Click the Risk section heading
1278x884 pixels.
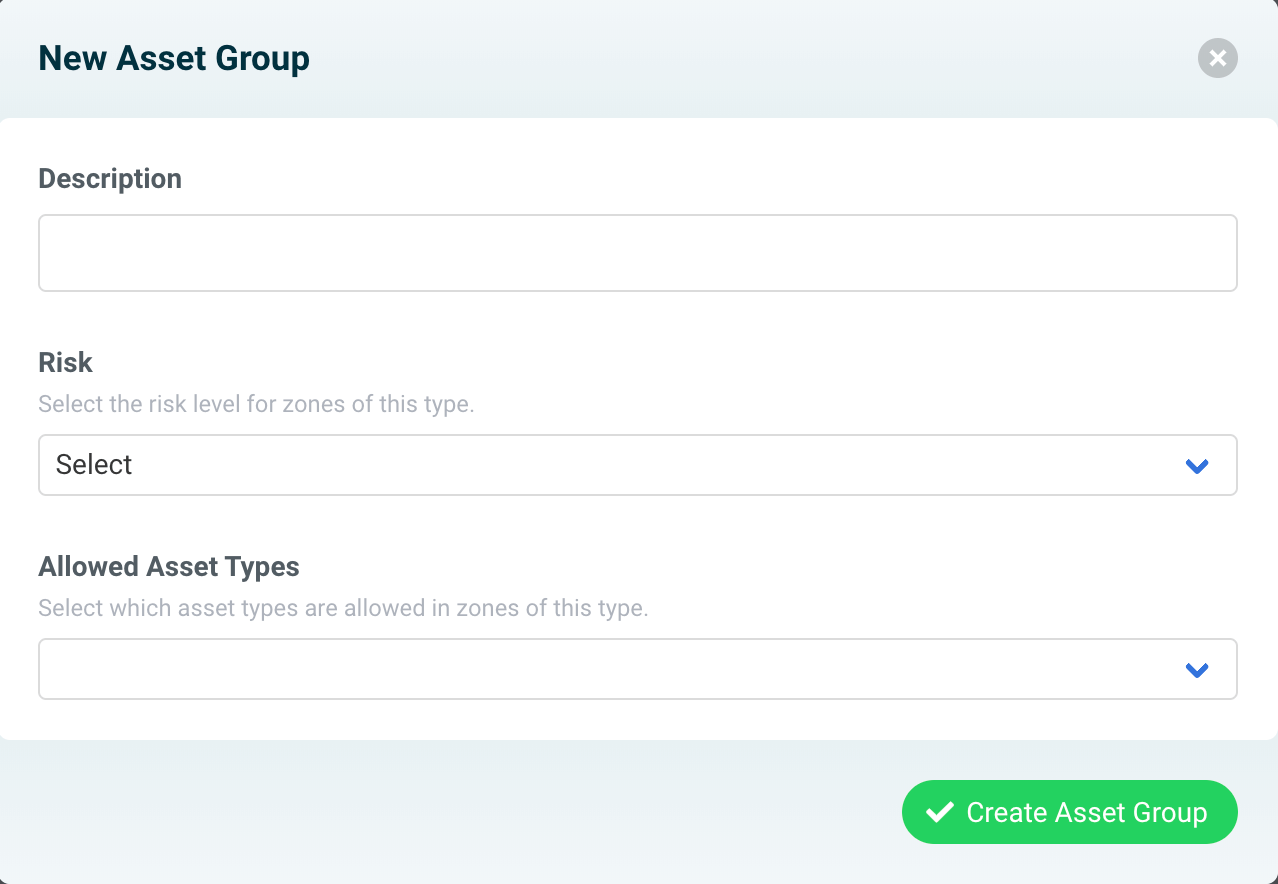coord(65,362)
